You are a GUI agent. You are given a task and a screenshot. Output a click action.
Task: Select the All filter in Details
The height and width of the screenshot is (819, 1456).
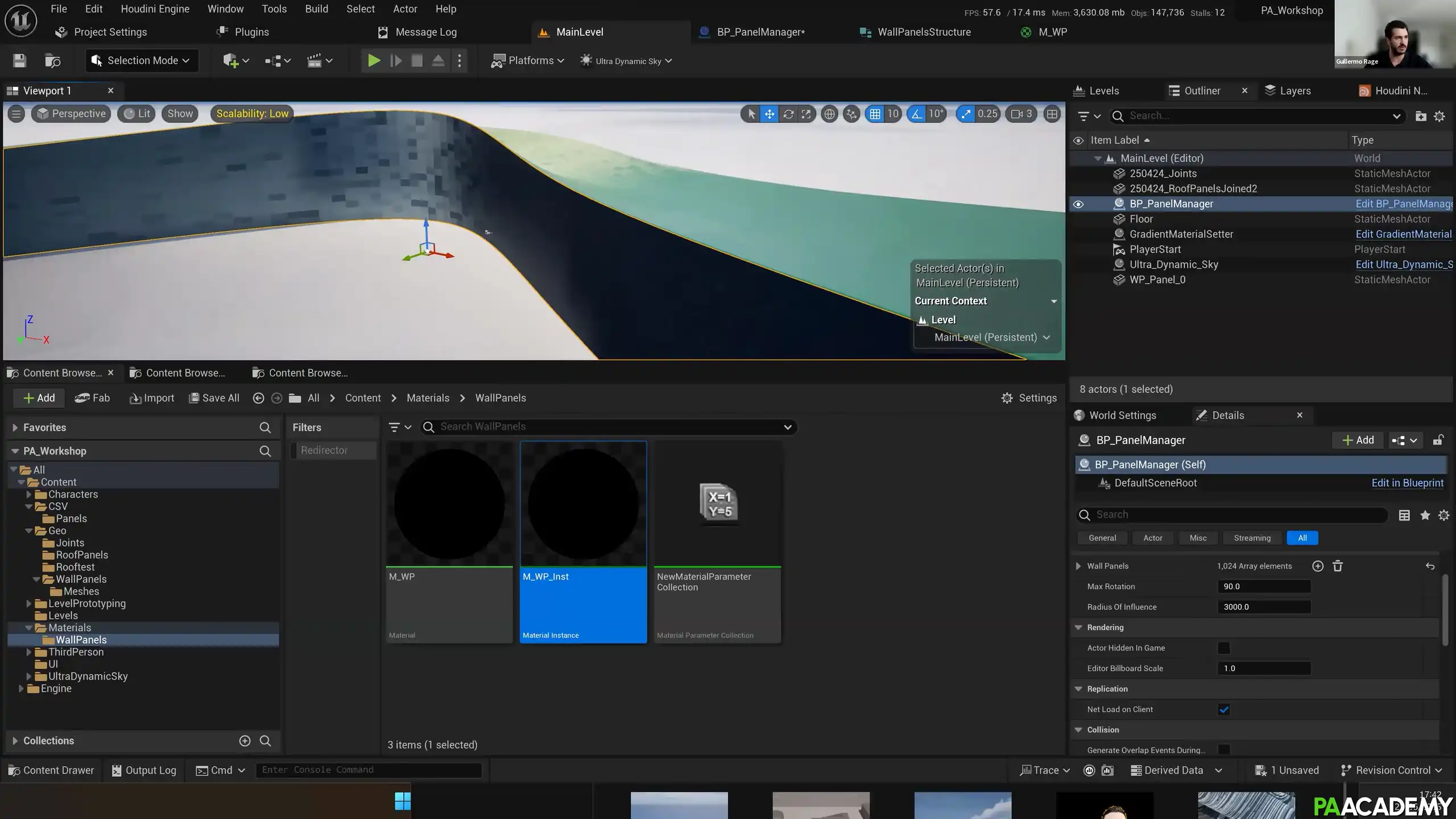1302,538
